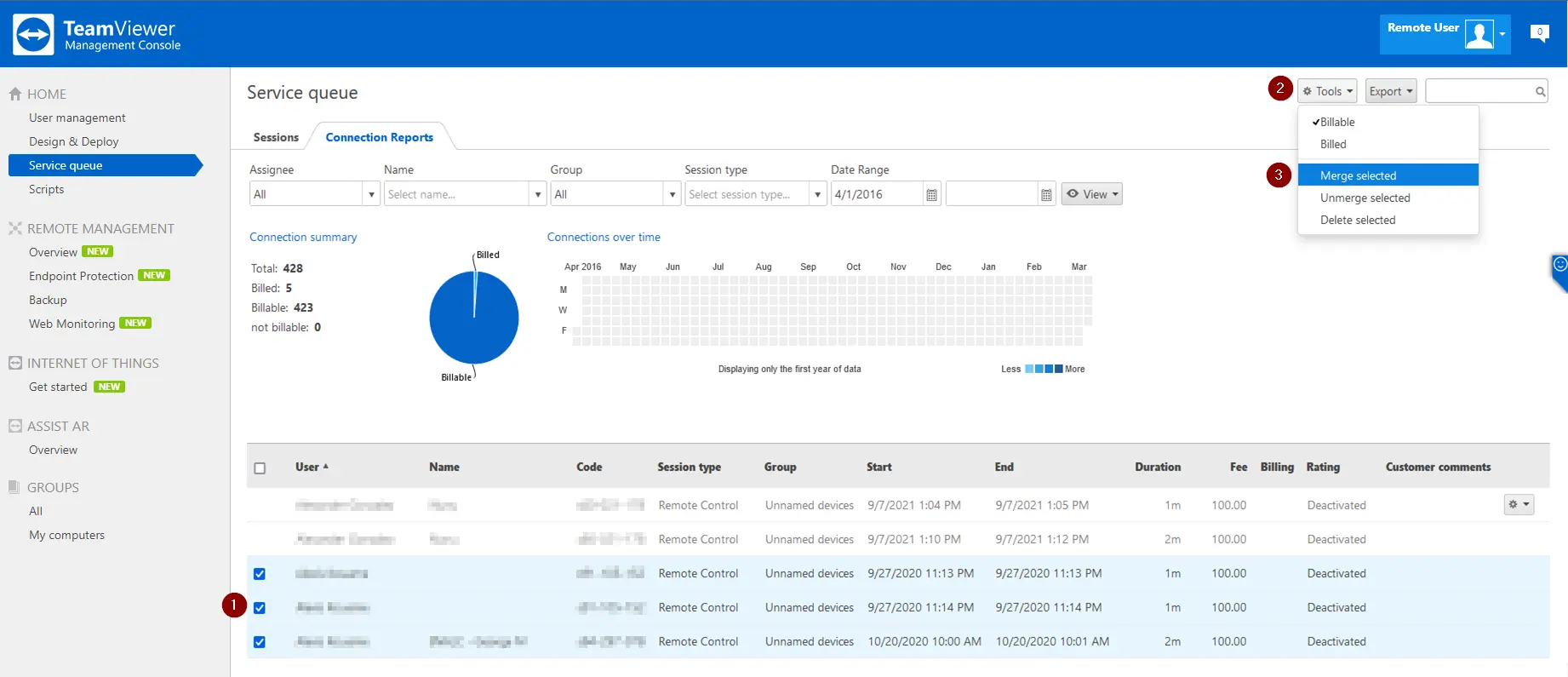Open the row gear options for 1:04 PM session
The width and height of the screenshot is (1568, 677).
(1519, 504)
